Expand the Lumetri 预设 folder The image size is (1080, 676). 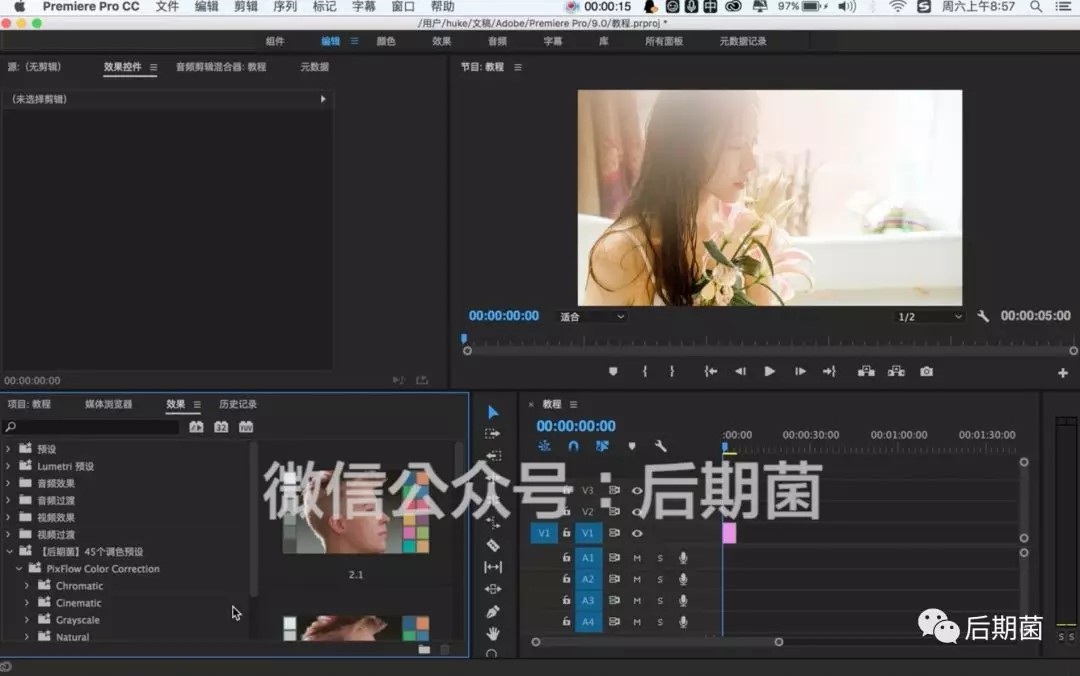coord(8,466)
